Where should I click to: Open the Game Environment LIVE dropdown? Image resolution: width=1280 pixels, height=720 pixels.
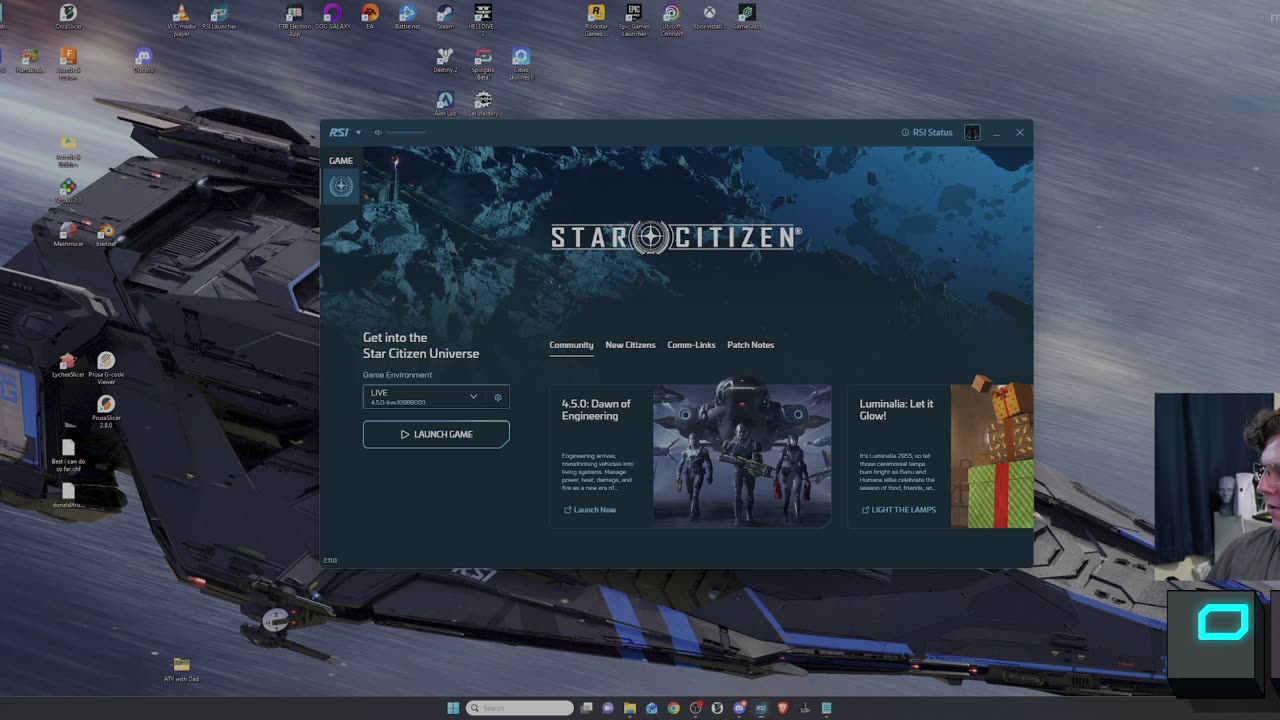423,397
